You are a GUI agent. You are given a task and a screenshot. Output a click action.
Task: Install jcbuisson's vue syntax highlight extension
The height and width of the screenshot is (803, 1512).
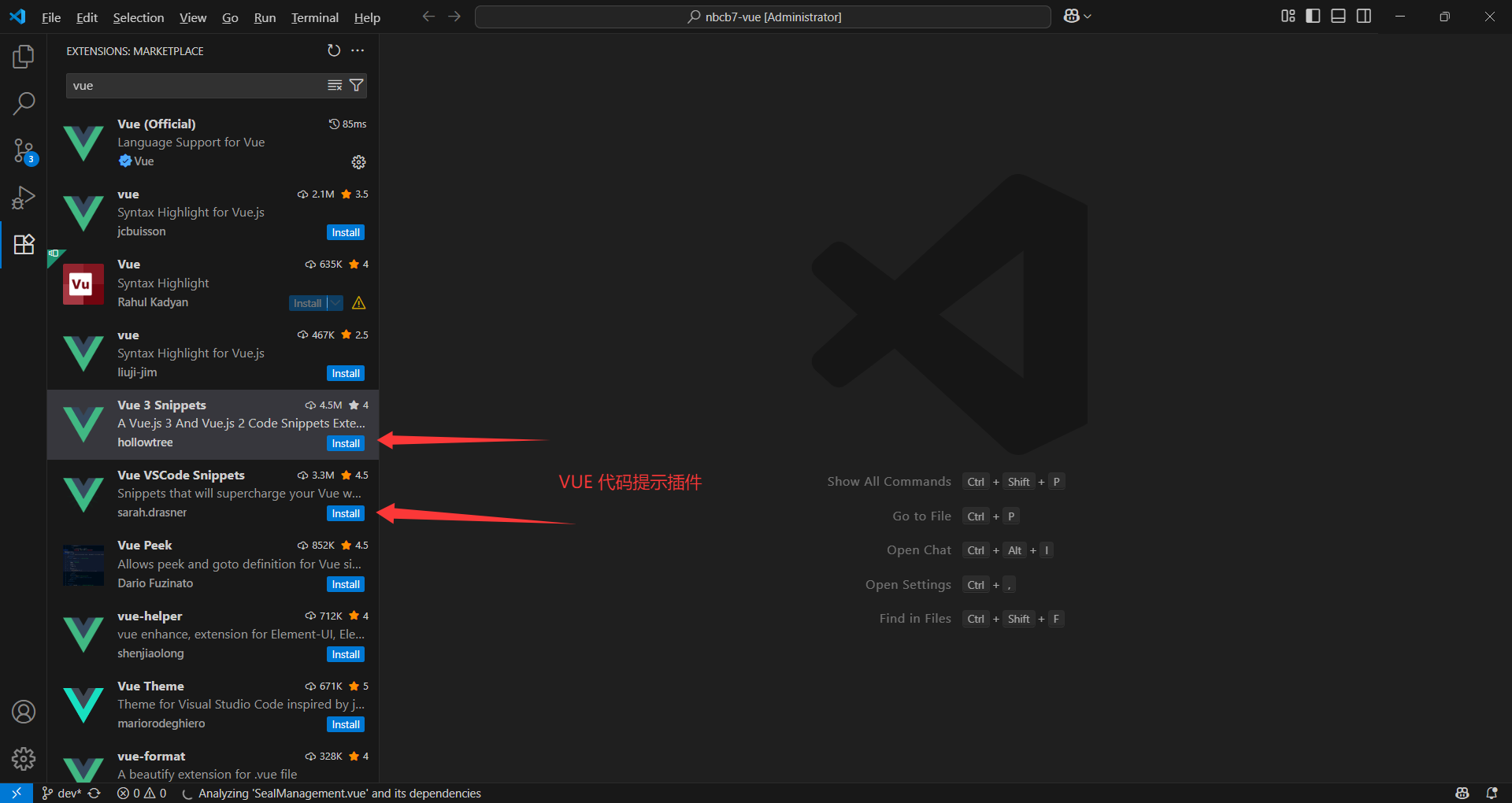click(346, 232)
